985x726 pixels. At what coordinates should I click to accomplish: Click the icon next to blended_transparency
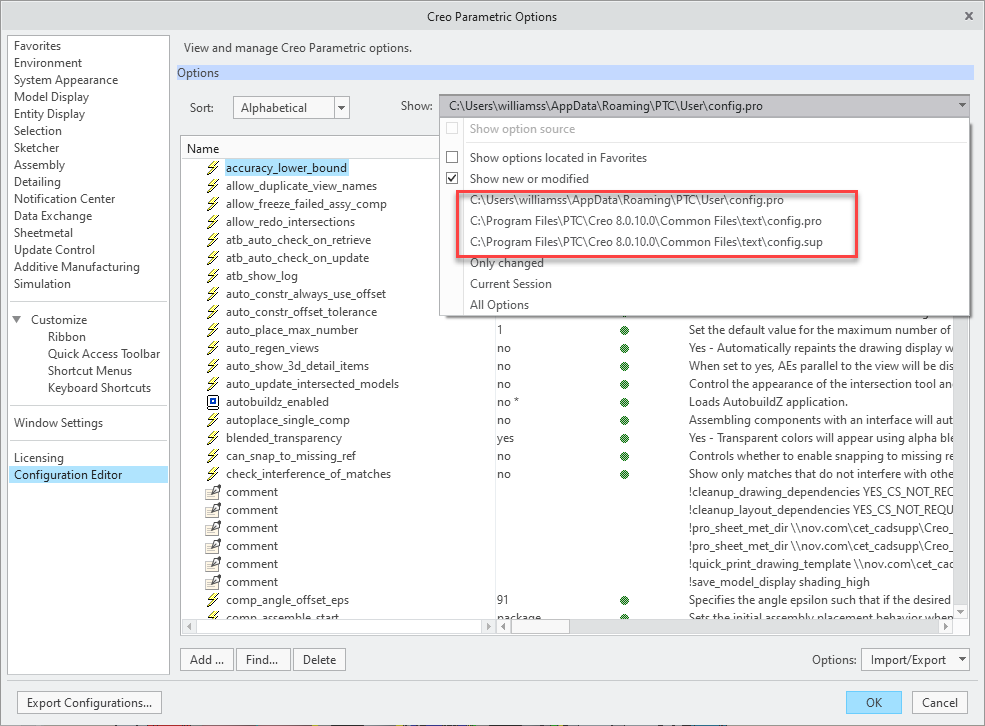pyautogui.click(x=212, y=438)
